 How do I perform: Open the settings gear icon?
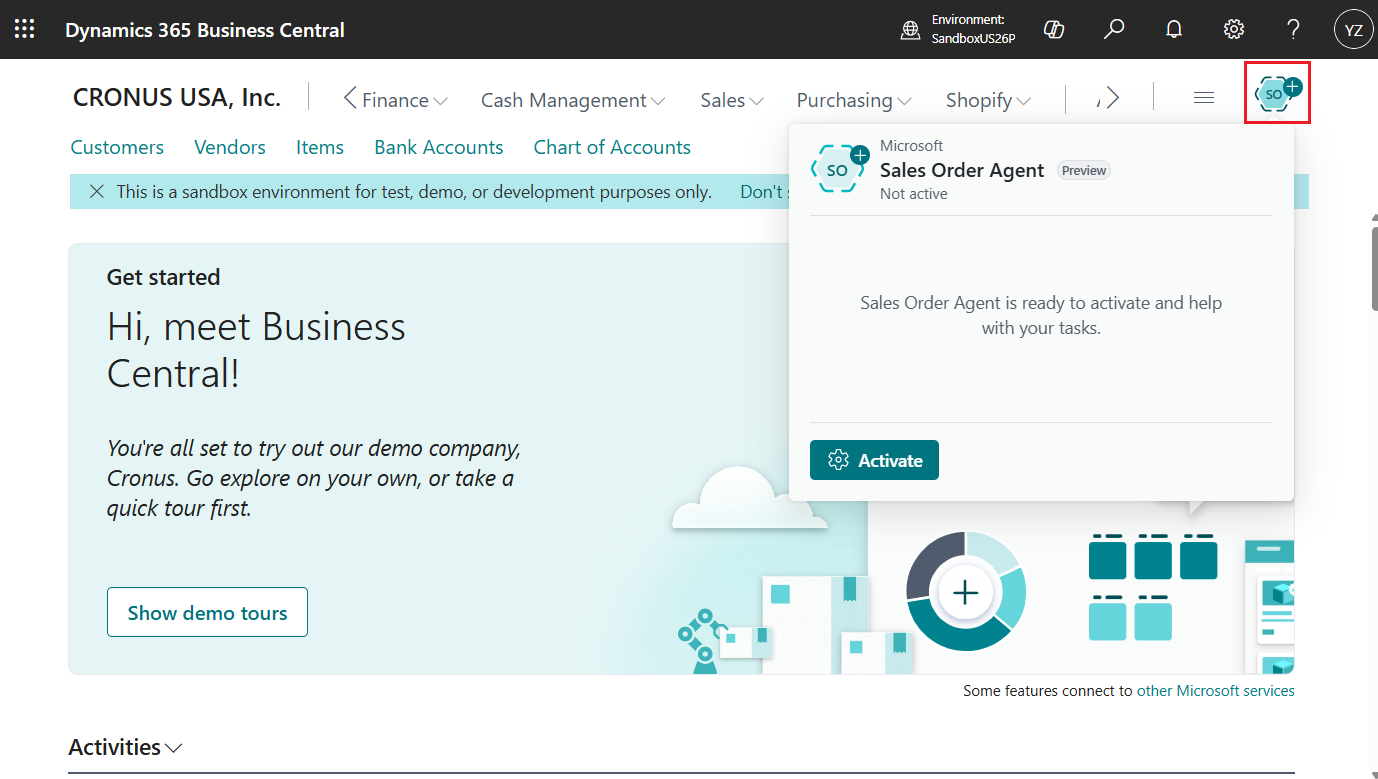(x=1234, y=29)
